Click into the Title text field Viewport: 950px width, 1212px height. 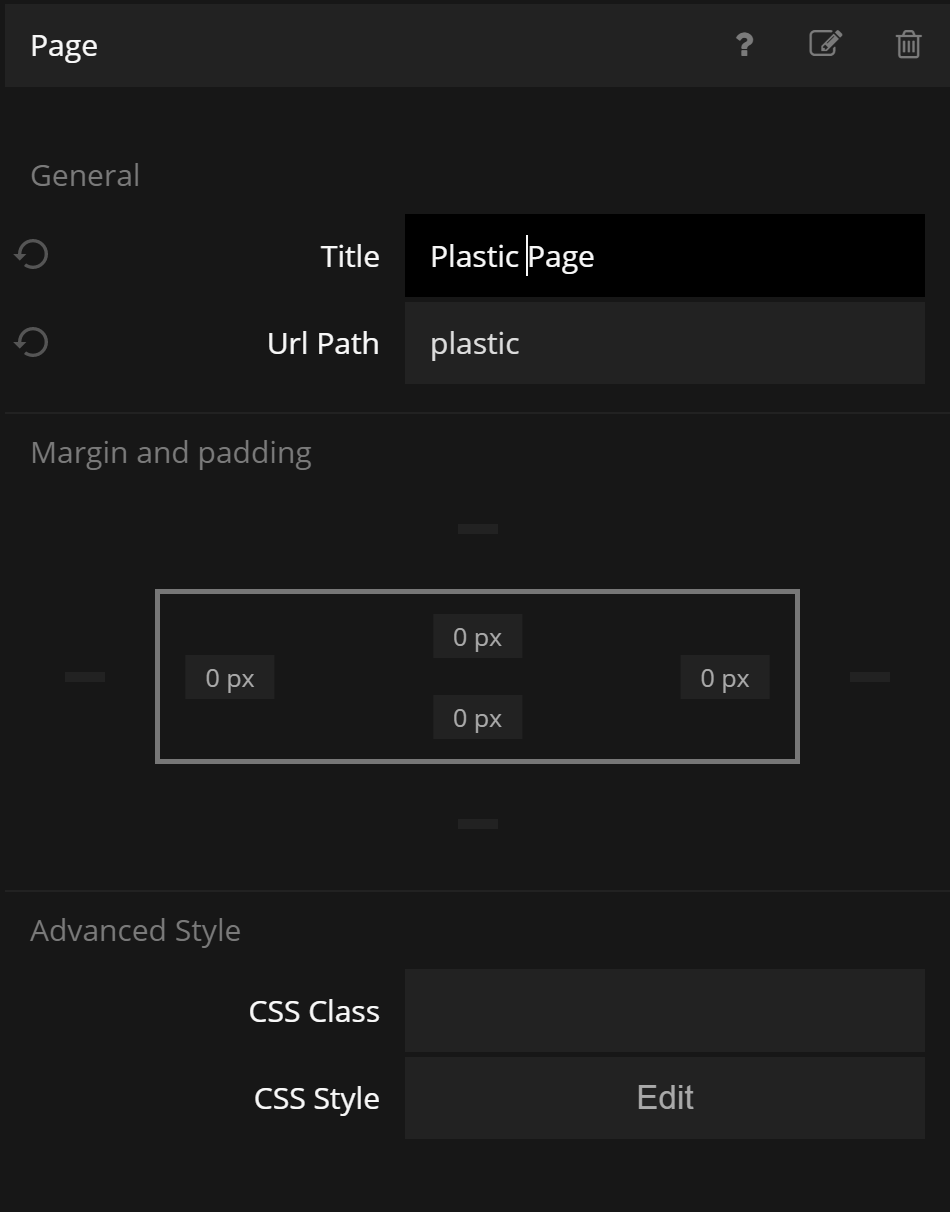point(664,256)
